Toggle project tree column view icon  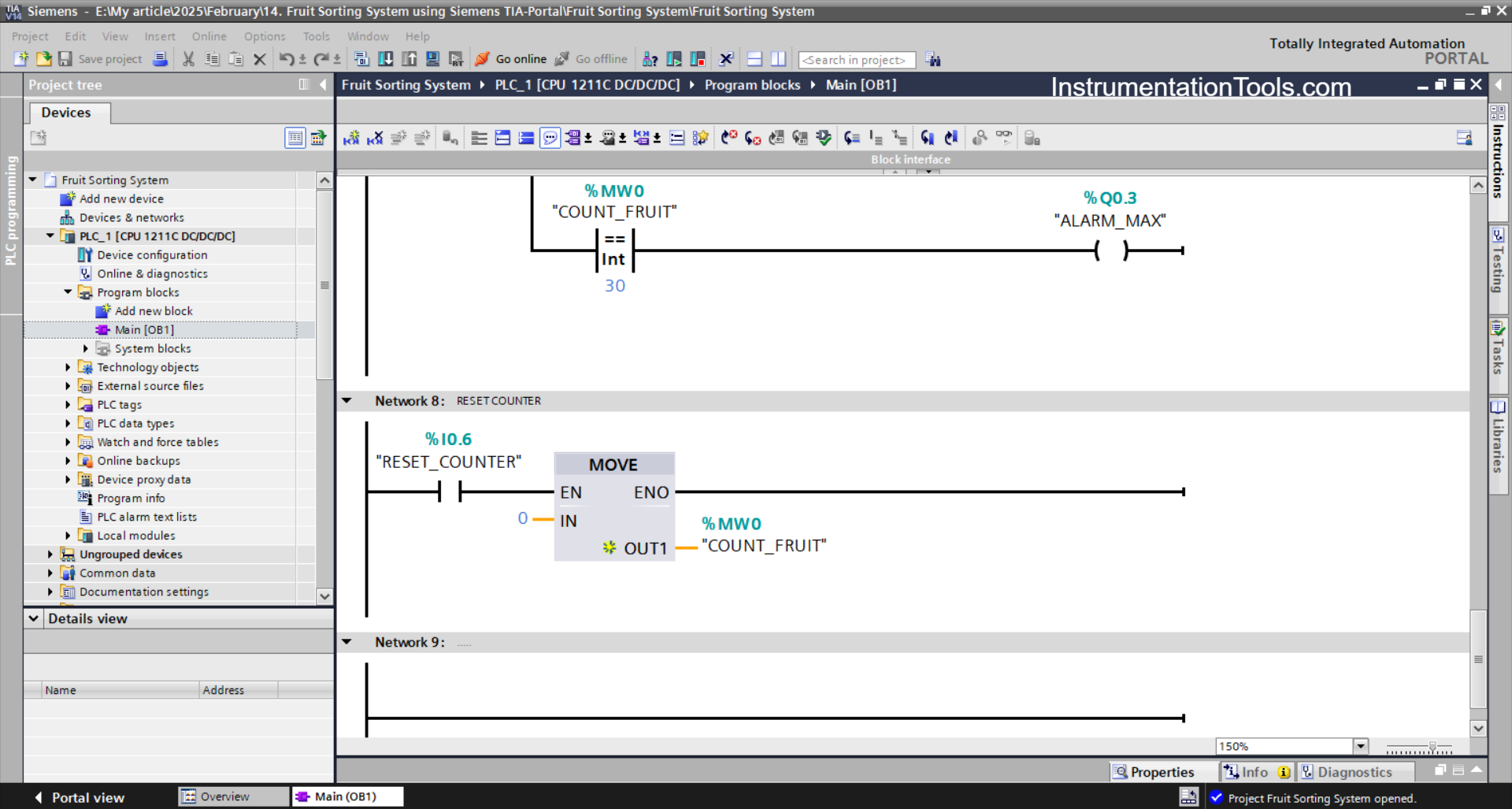click(304, 84)
